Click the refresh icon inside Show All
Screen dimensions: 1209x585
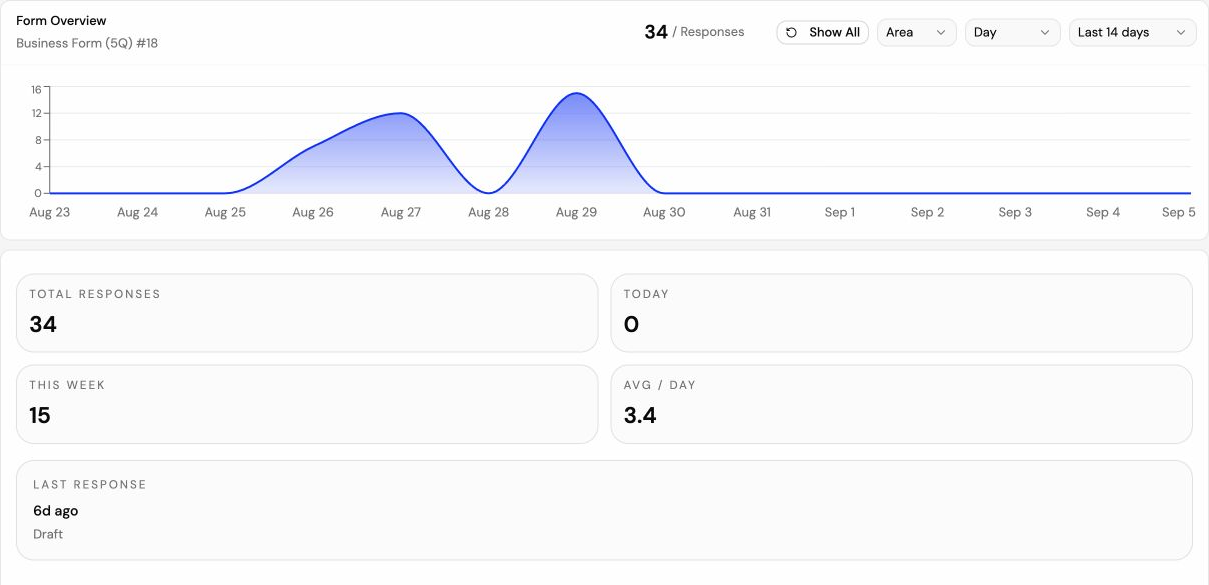point(792,32)
